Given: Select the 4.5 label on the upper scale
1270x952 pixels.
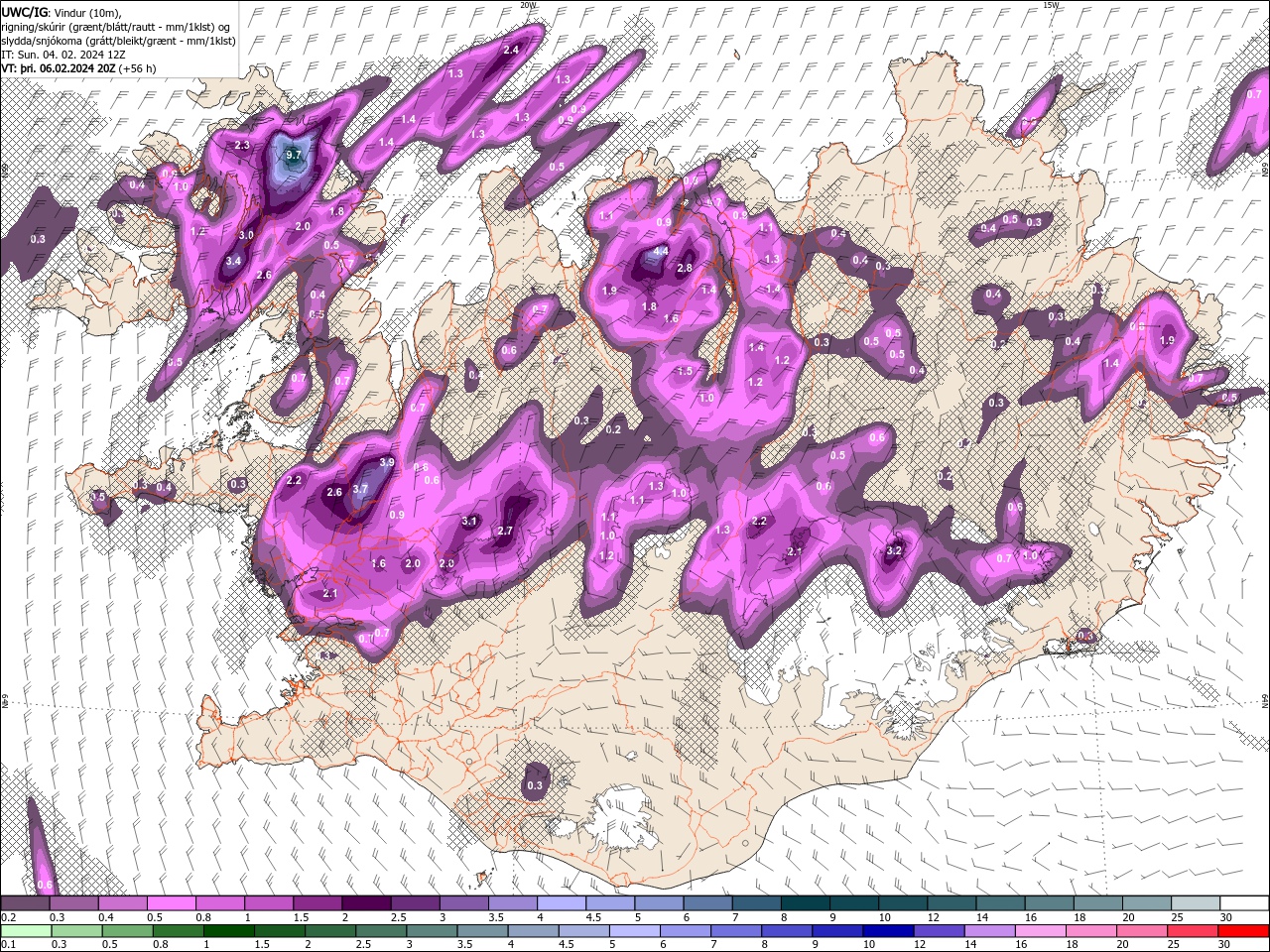Looking at the screenshot, I should click(x=593, y=917).
